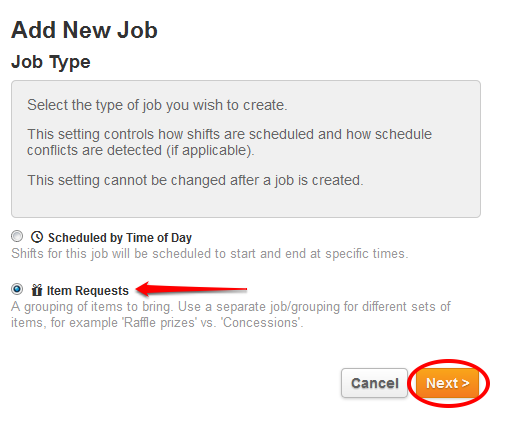Click the red arrow pointing at Item Requests

(x=191, y=289)
